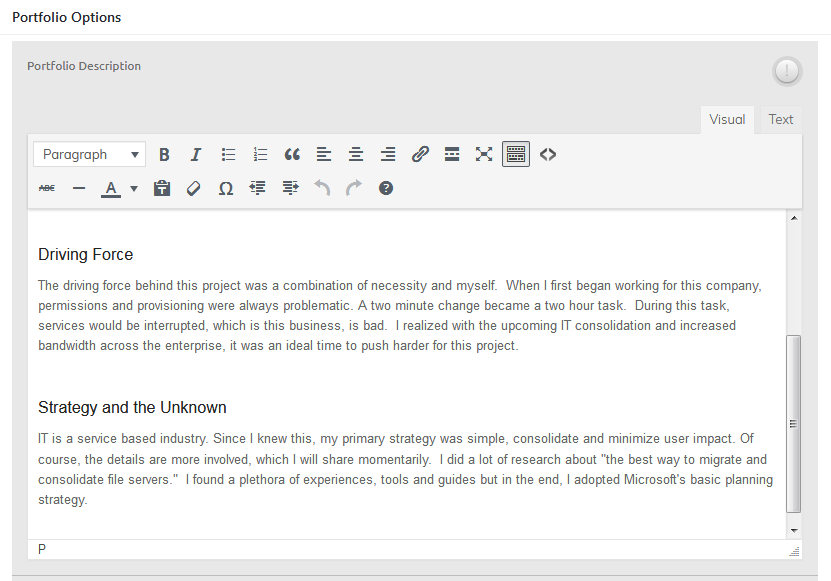Click the Portfolio Description info icon

(787, 71)
